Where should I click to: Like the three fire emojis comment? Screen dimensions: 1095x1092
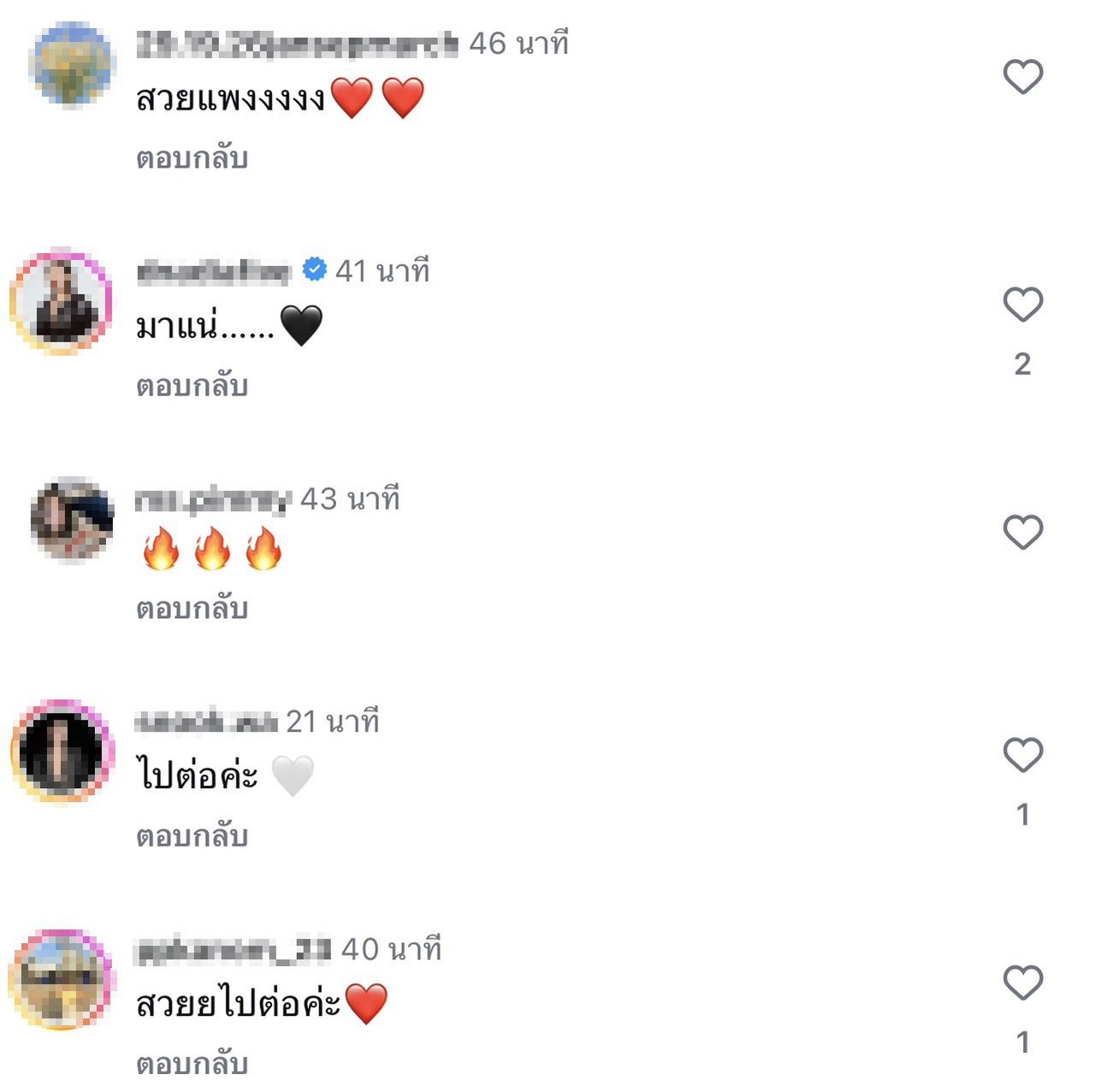(x=1022, y=532)
